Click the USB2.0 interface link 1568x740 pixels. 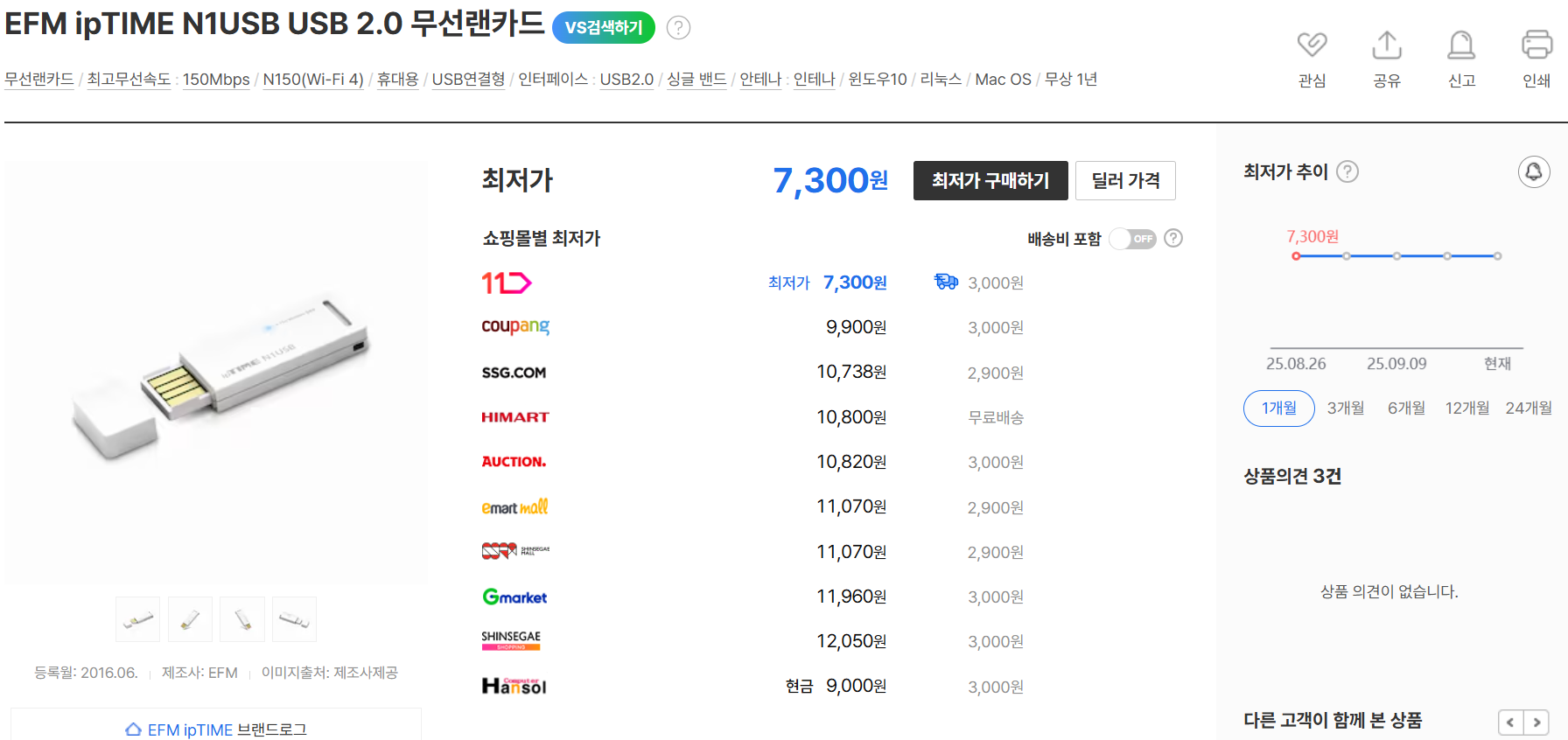click(626, 80)
